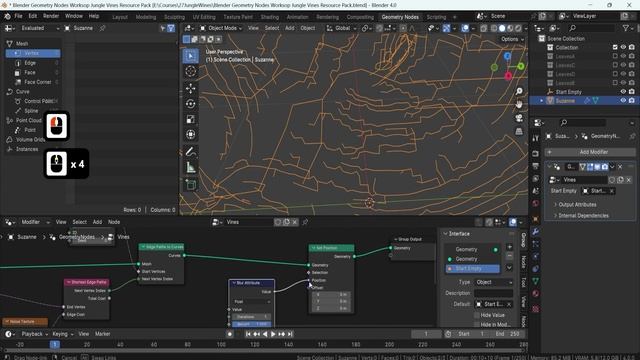The width and height of the screenshot is (640, 360).
Task: Toggle modifier show in viewport button
Action: (x=597, y=167)
